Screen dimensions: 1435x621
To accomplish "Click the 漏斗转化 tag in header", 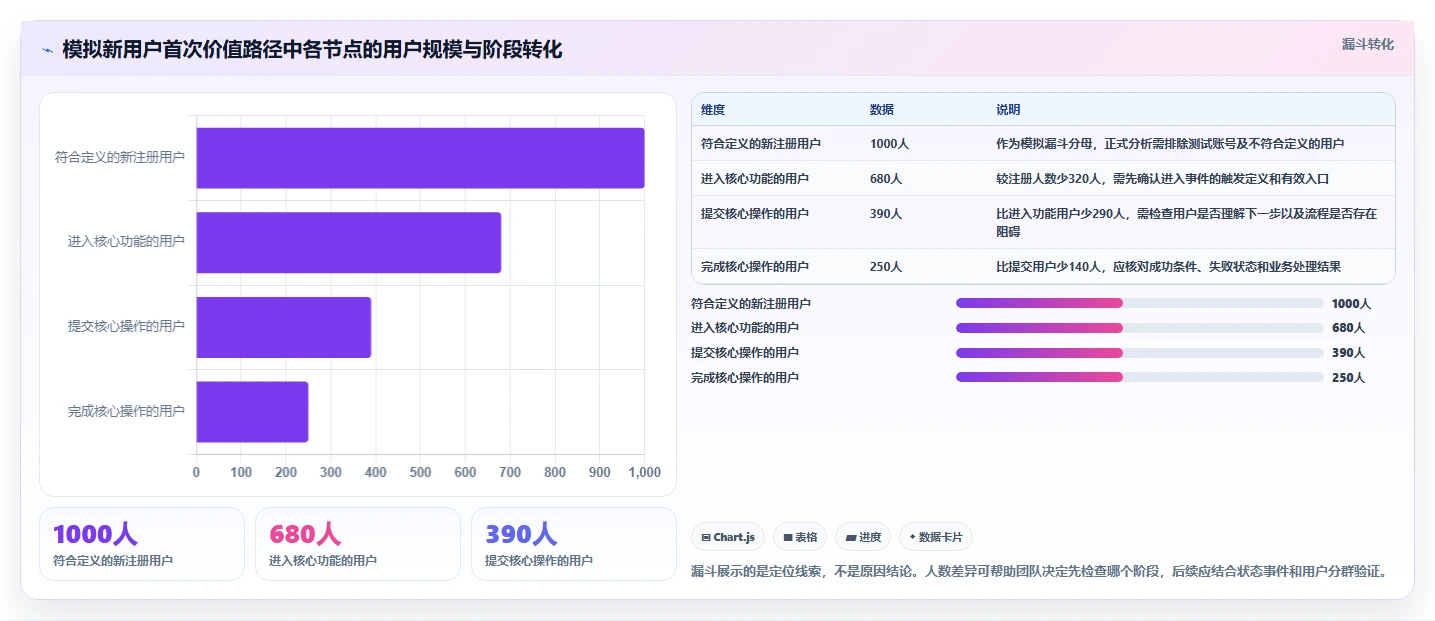I will (x=1367, y=44).
